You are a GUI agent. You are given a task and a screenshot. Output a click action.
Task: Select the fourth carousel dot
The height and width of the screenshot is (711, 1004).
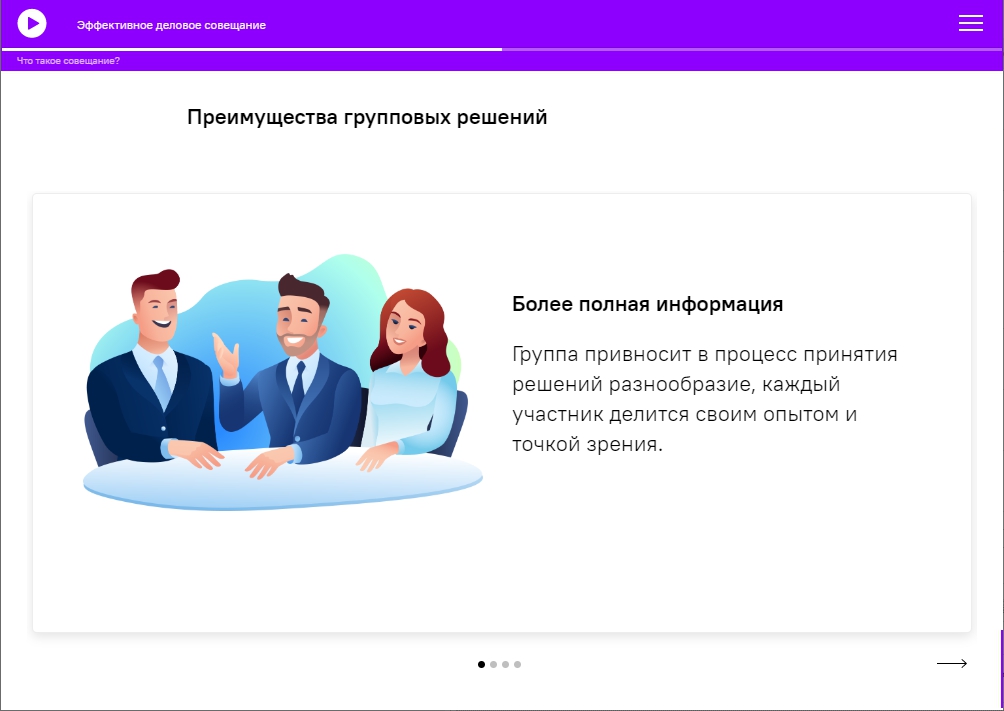tap(517, 664)
